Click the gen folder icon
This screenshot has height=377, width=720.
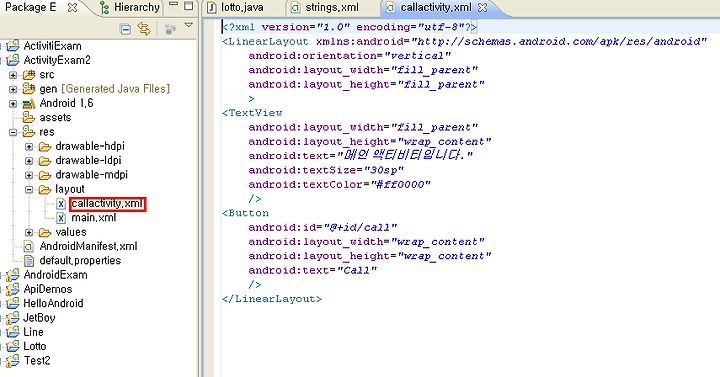[28, 89]
